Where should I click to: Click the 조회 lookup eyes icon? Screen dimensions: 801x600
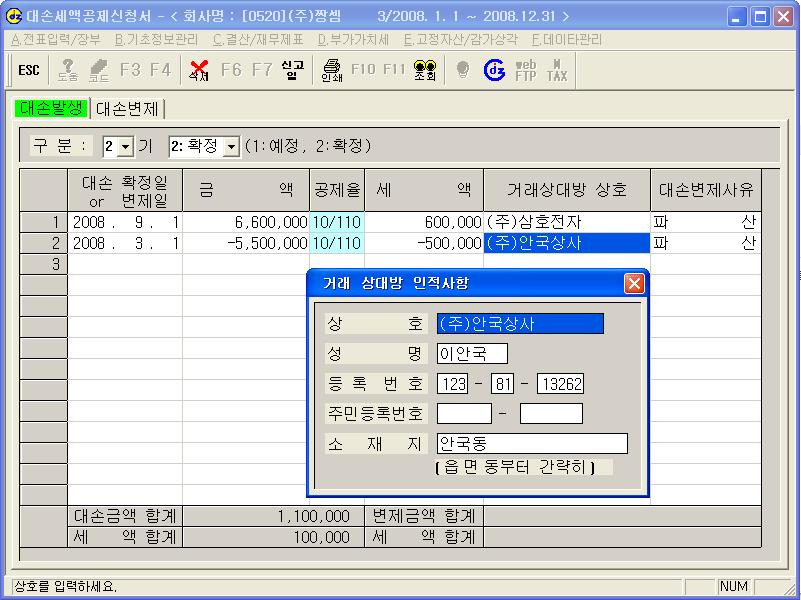(425, 70)
